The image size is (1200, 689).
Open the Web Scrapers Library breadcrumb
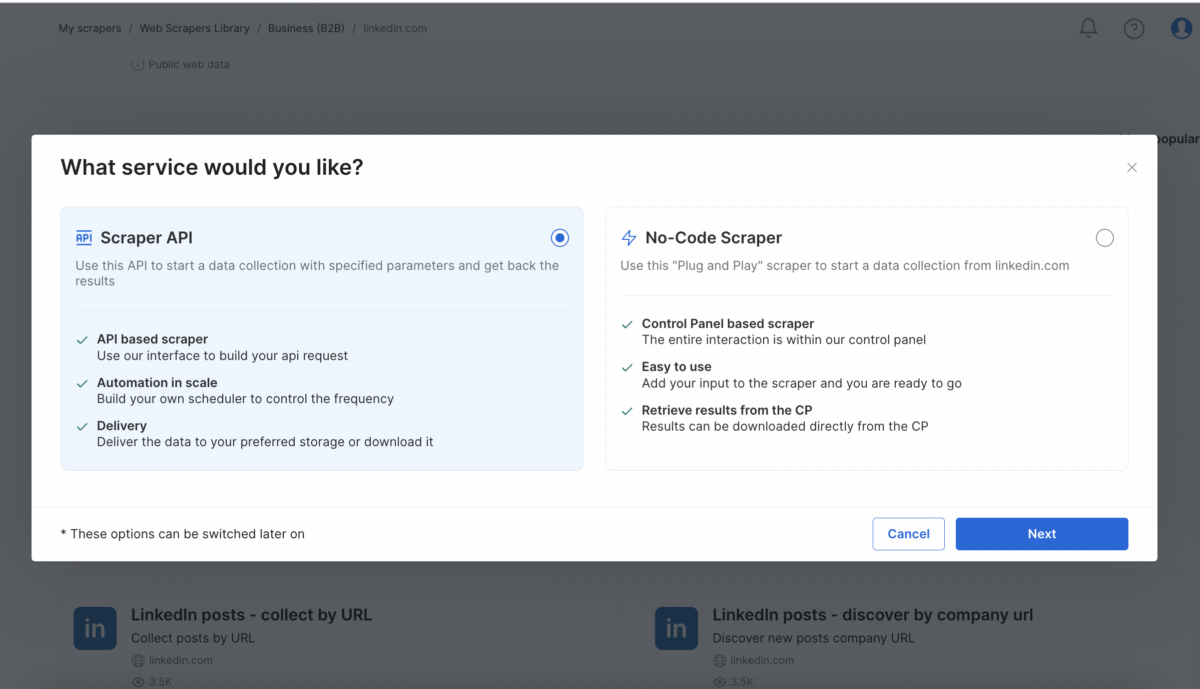click(194, 28)
